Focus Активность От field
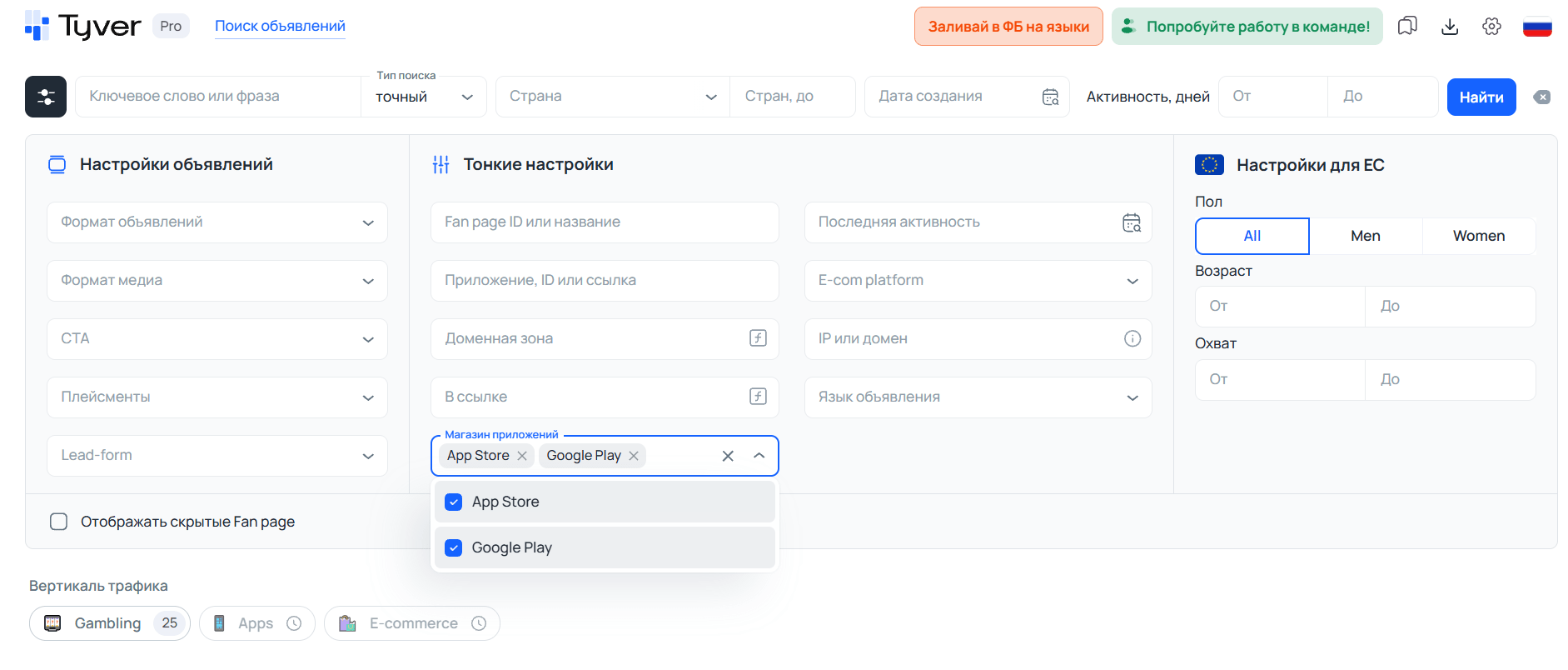The height and width of the screenshot is (670, 1568). (x=1273, y=97)
